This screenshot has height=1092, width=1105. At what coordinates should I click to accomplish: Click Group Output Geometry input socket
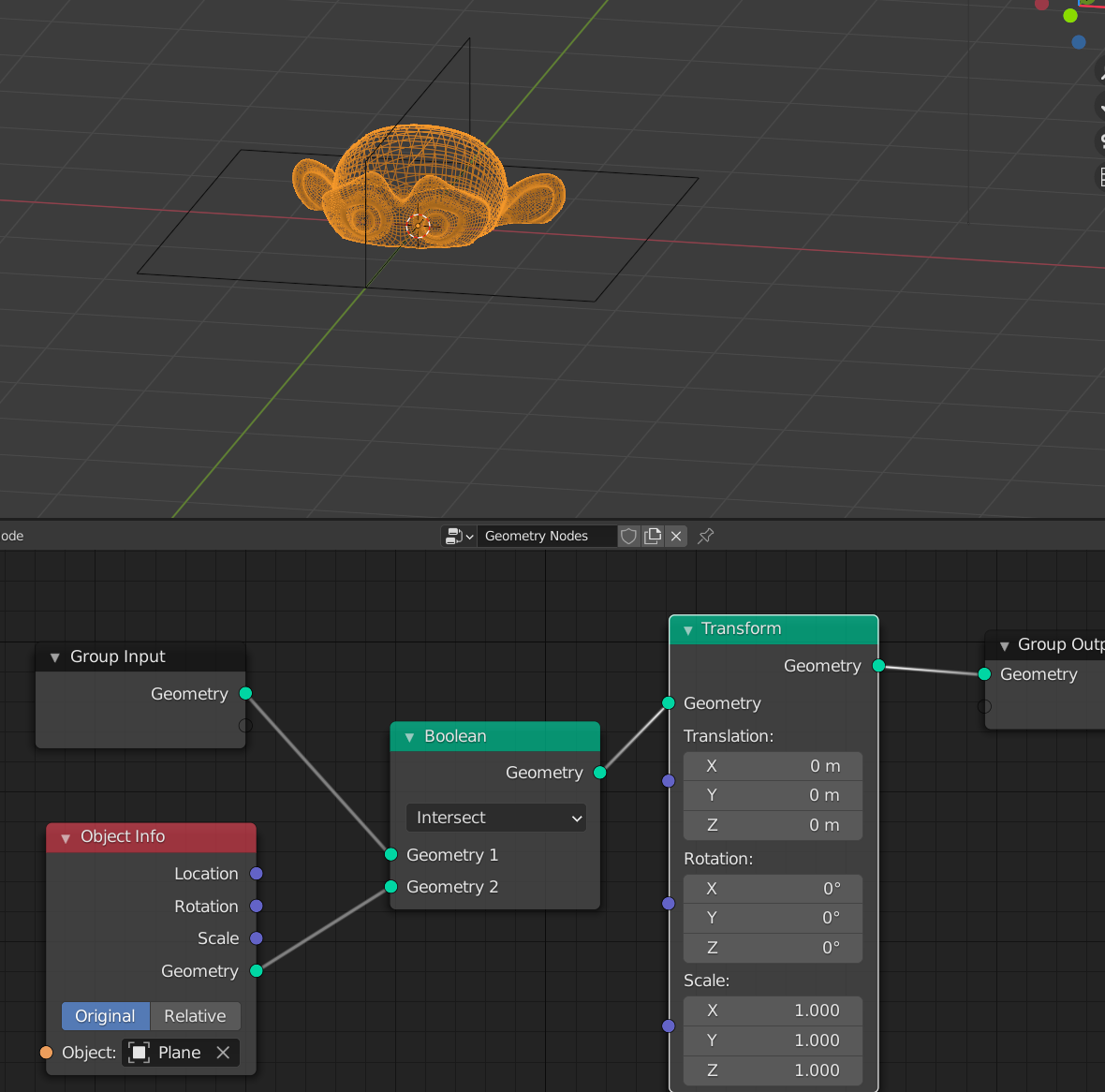pos(984,674)
